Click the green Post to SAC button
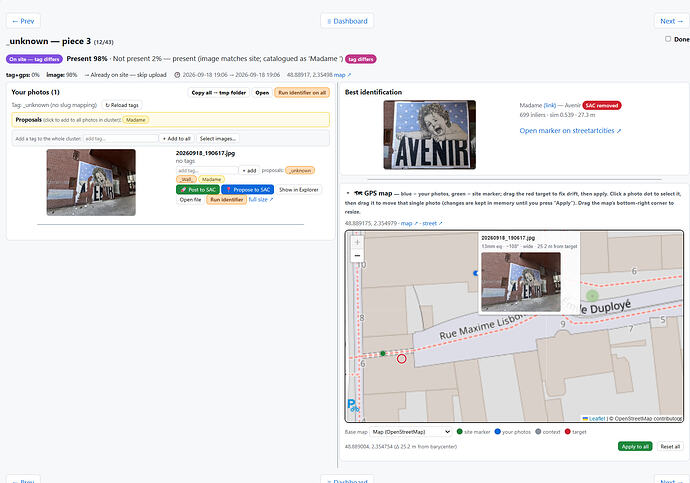Screen dimensions: 690x483 [198, 190]
